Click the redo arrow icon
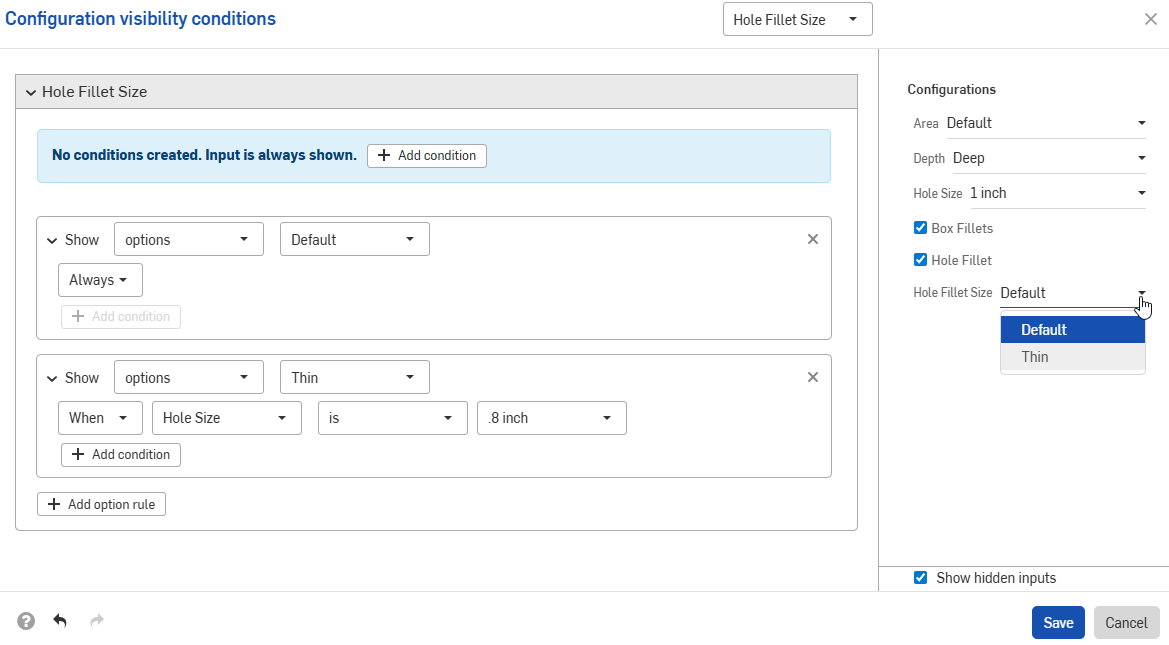The height and width of the screenshot is (645, 1169). (96, 620)
